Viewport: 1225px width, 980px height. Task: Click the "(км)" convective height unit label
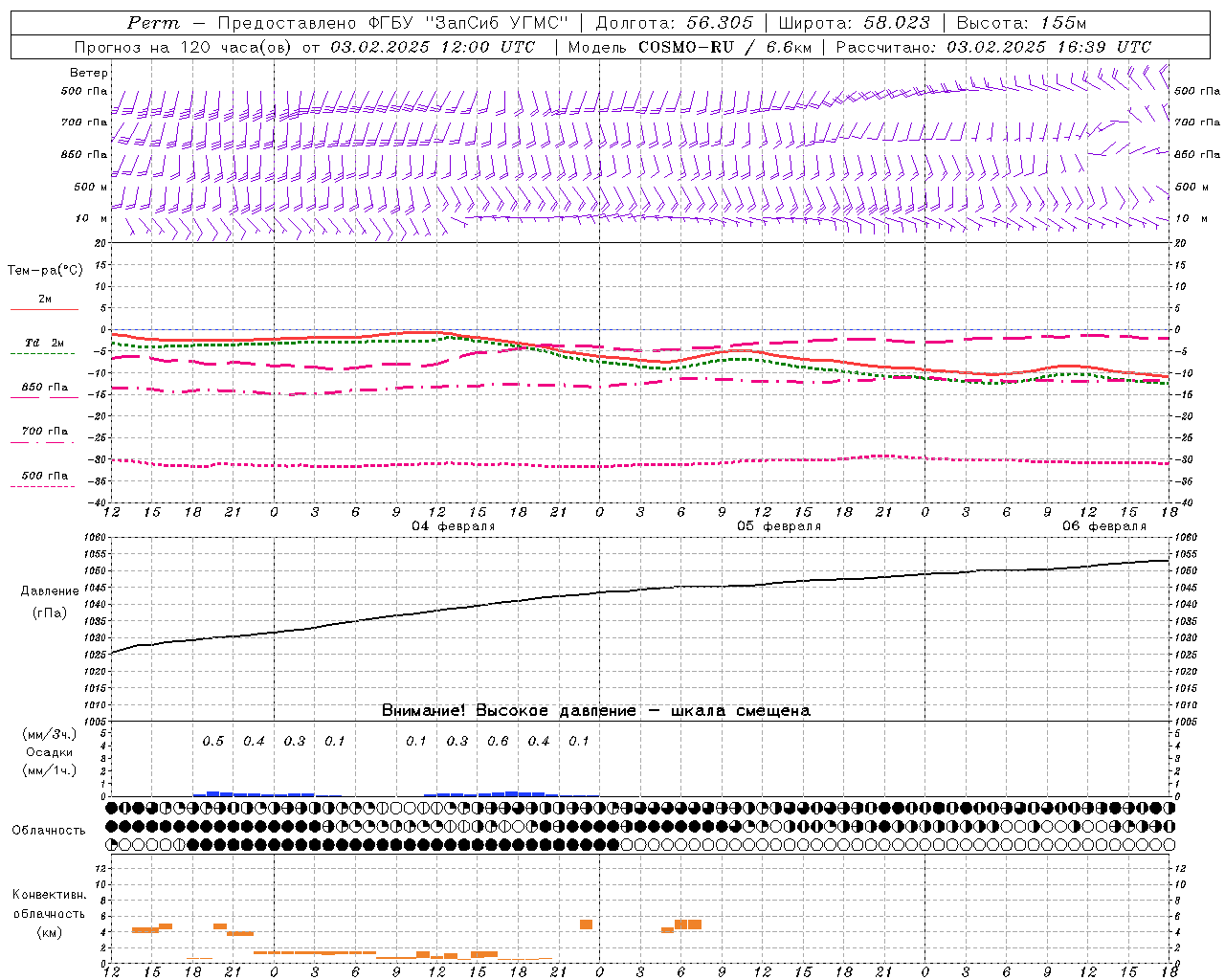tap(50, 932)
